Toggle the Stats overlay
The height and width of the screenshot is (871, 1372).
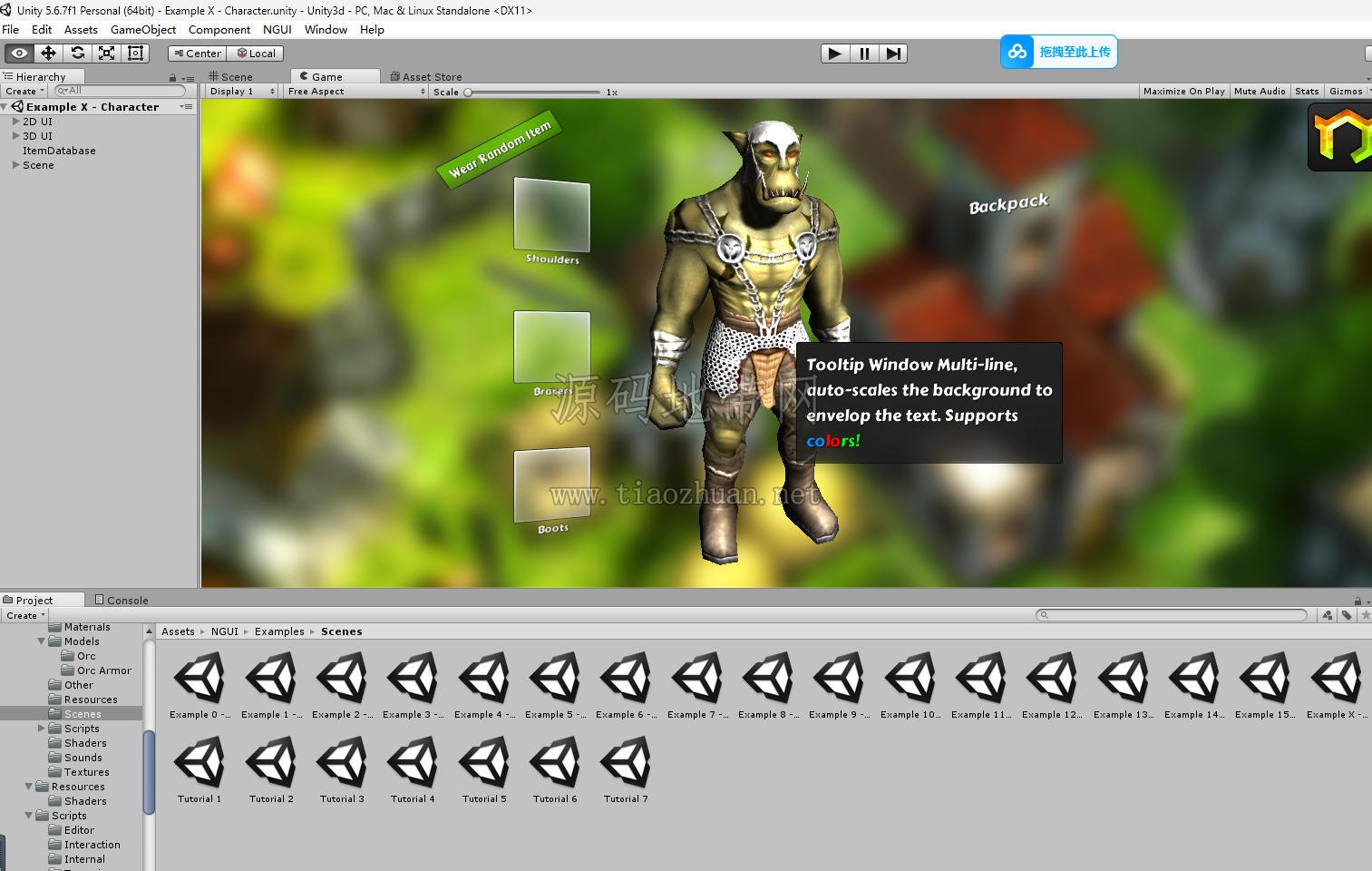point(1307,91)
